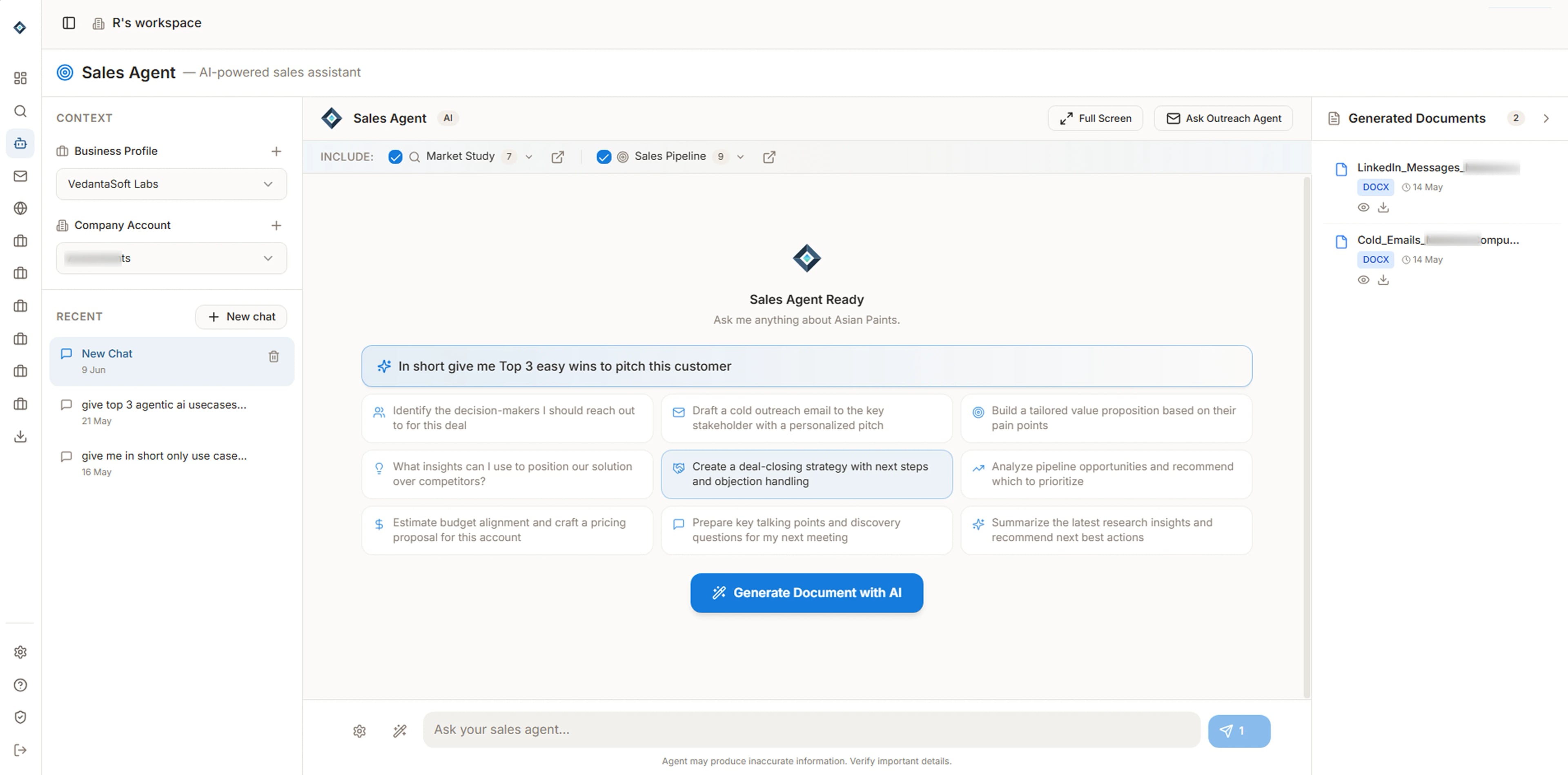Download the LinkedIn_Messages document

[1383, 208]
